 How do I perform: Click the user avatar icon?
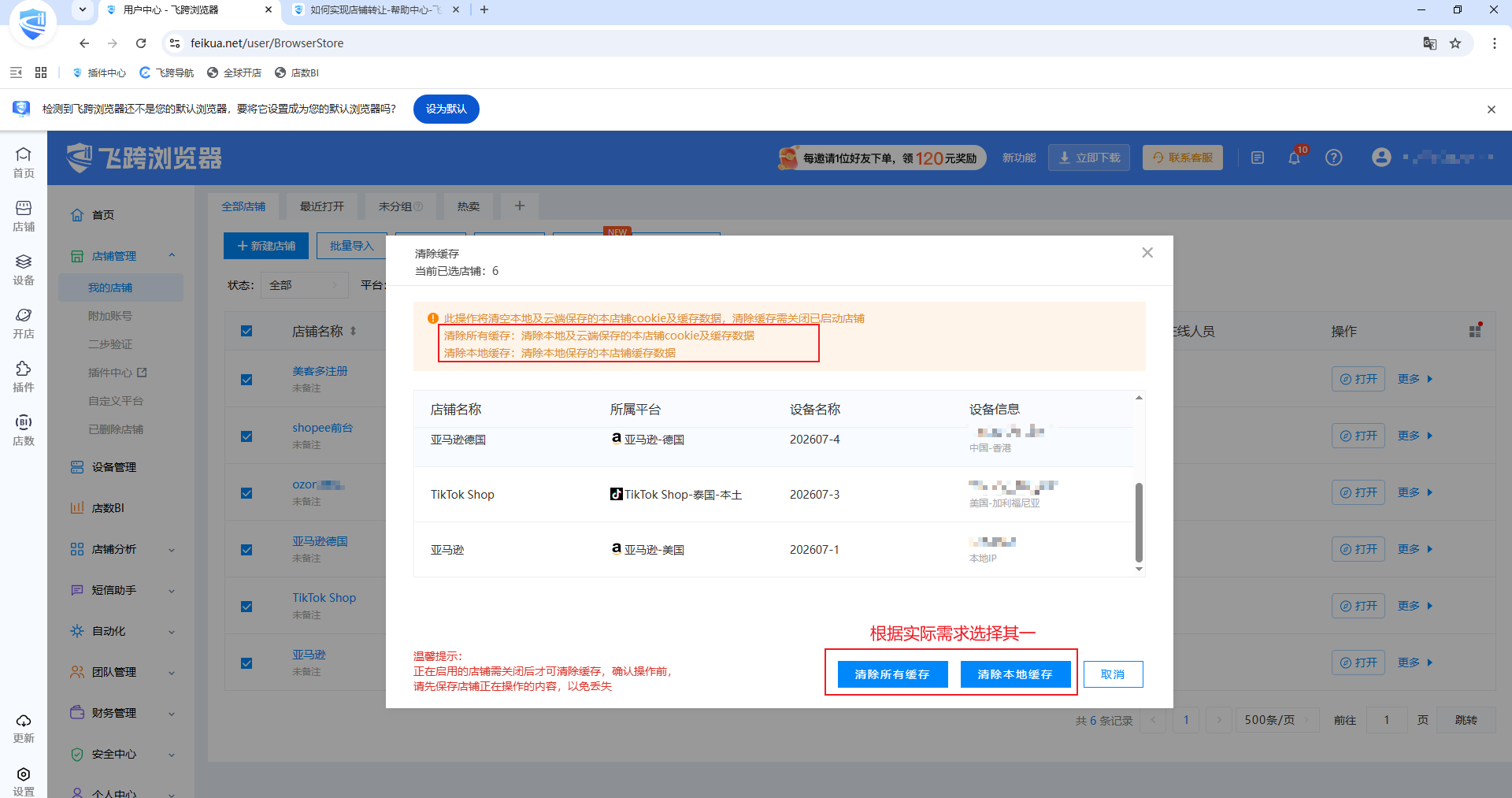coord(1381,158)
